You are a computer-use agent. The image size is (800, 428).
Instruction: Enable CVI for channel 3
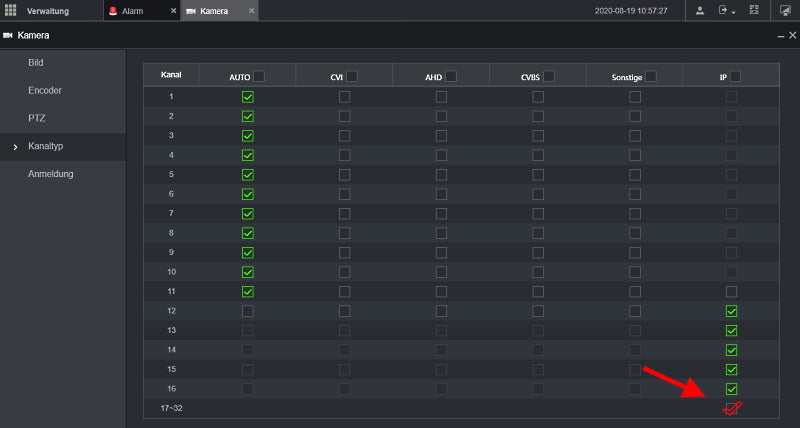point(344,135)
